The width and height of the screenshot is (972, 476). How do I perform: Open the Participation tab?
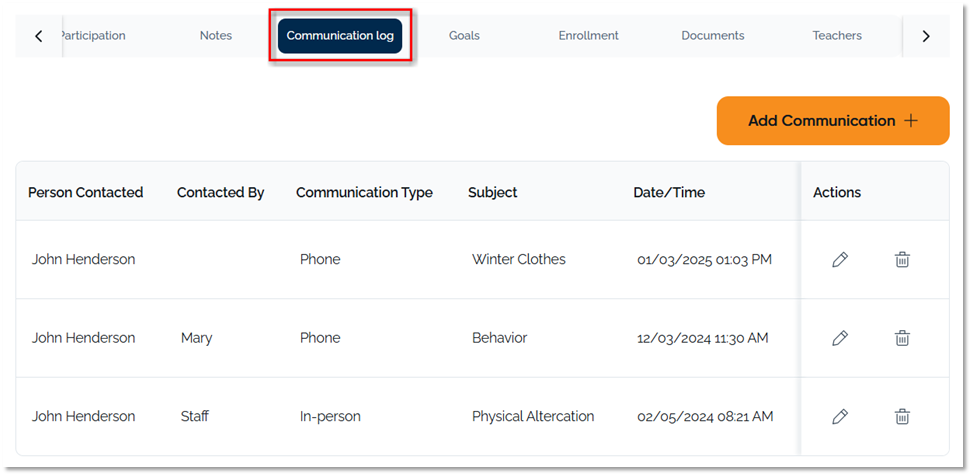pyautogui.click(x=94, y=36)
